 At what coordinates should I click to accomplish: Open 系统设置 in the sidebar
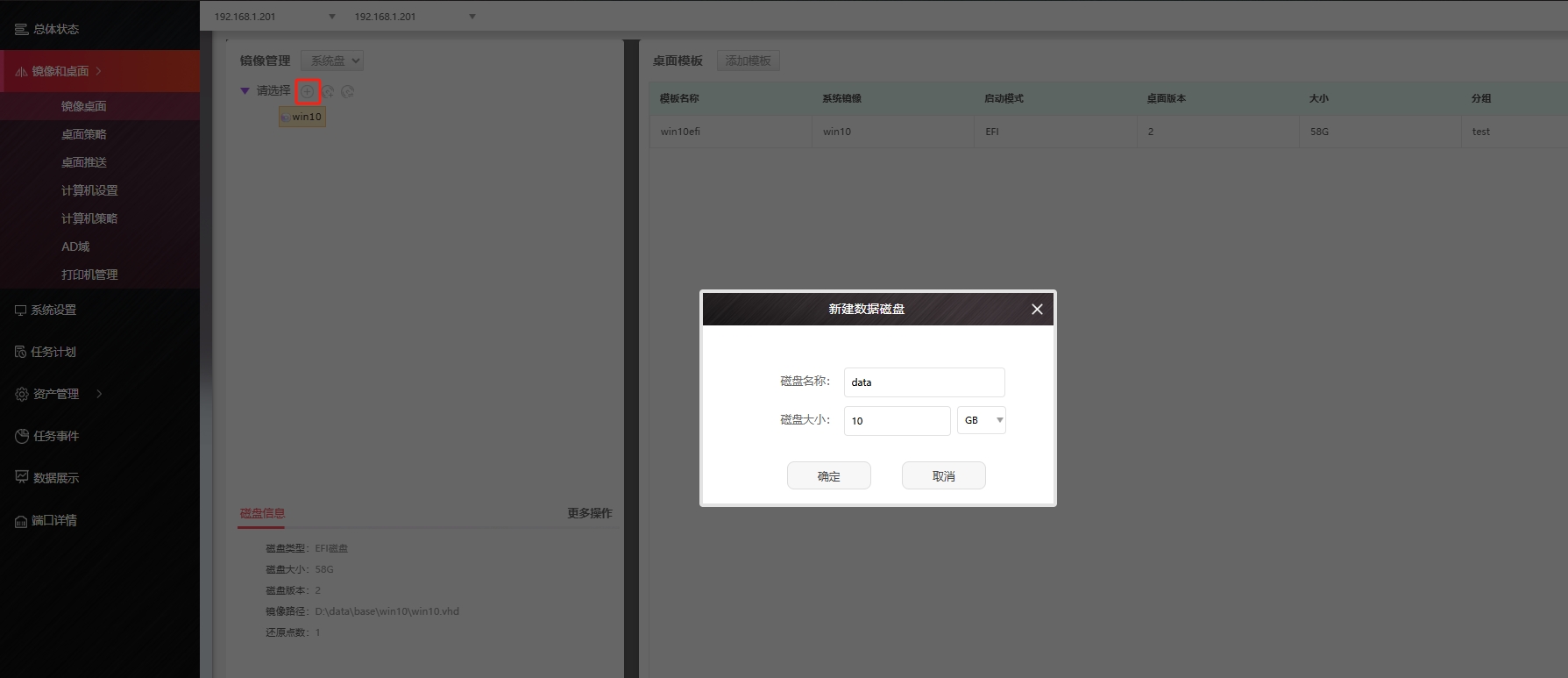53,310
